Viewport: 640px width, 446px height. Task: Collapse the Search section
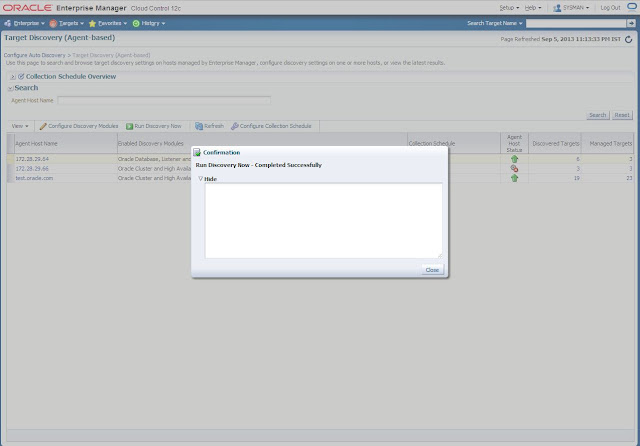[x=10, y=88]
